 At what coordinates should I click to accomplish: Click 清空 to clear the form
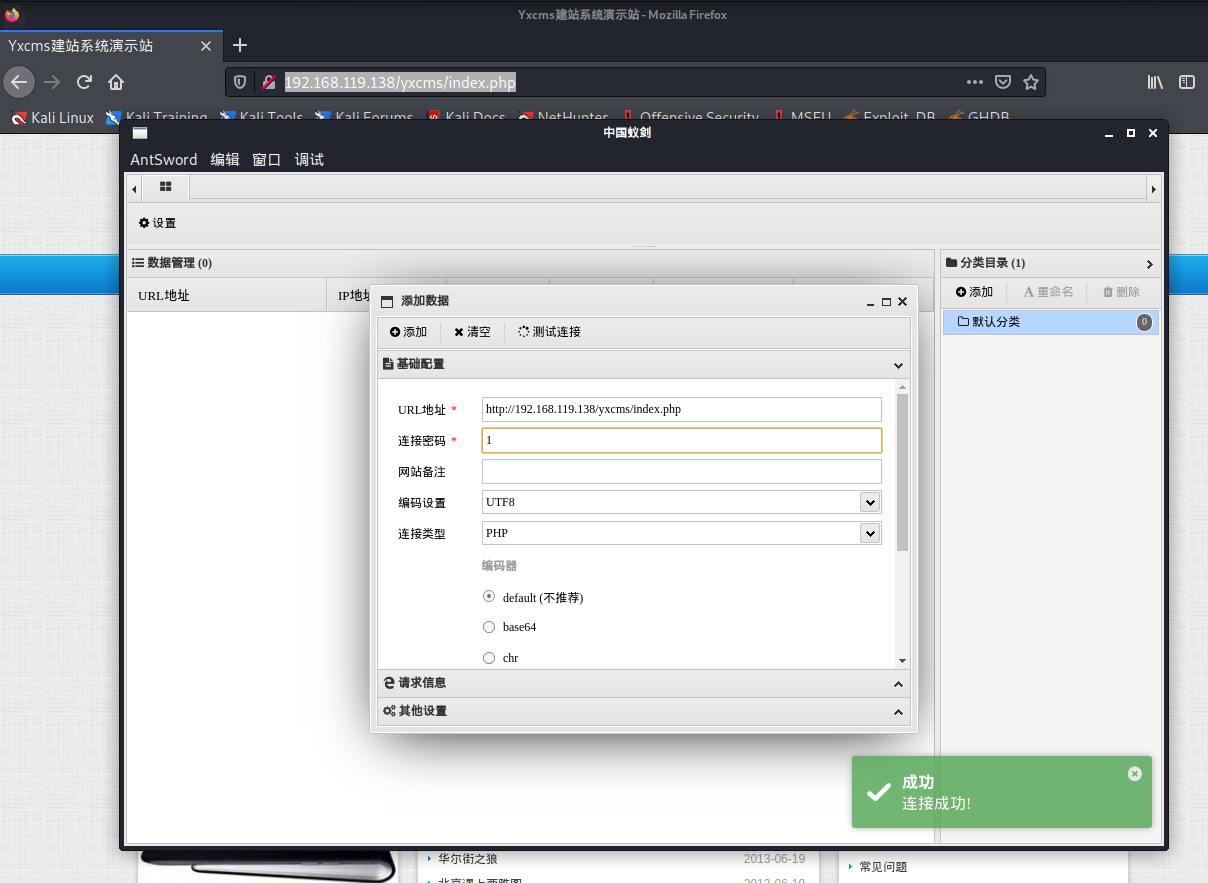[472, 332]
